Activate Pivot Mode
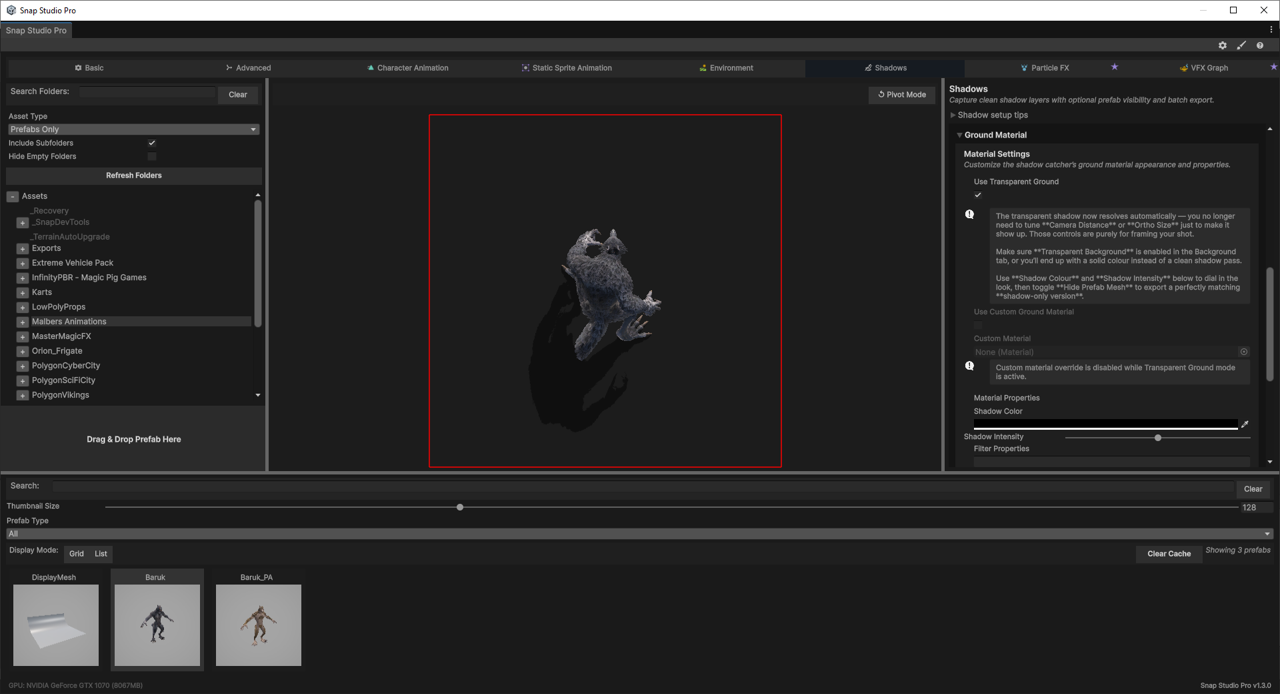 (x=902, y=95)
